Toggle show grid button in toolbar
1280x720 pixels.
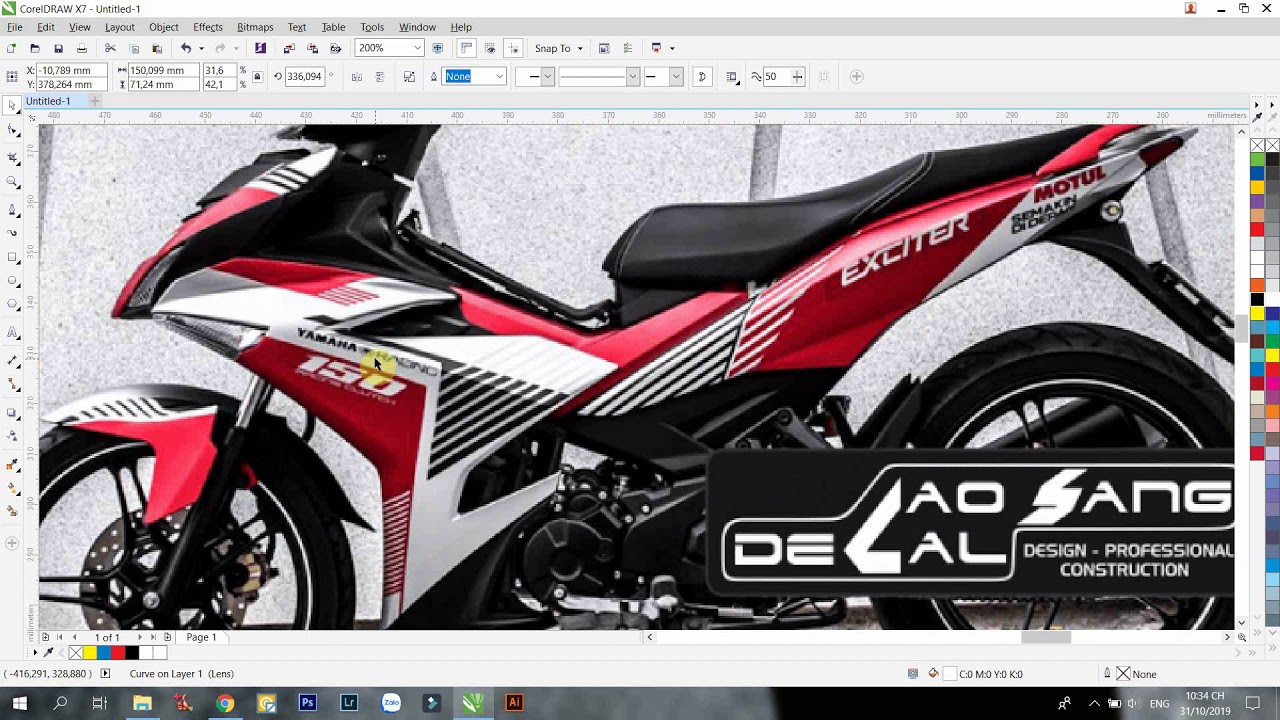(x=489, y=48)
